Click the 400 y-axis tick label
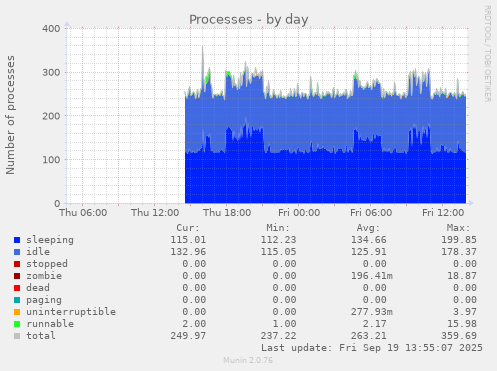The width and height of the screenshot is (497, 371). (51, 29)
